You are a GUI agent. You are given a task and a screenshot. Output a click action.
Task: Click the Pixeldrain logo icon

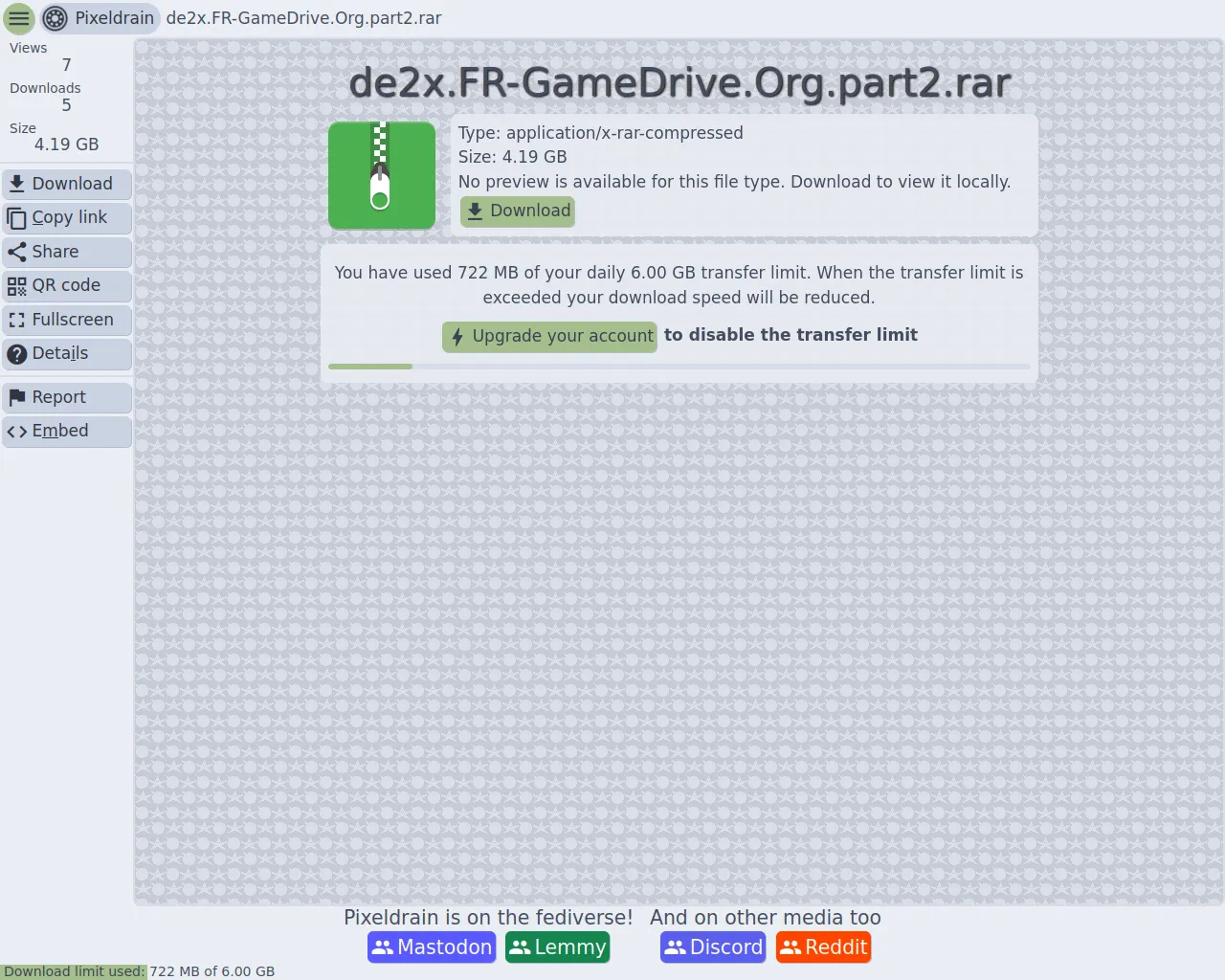[x=56, y=18]
